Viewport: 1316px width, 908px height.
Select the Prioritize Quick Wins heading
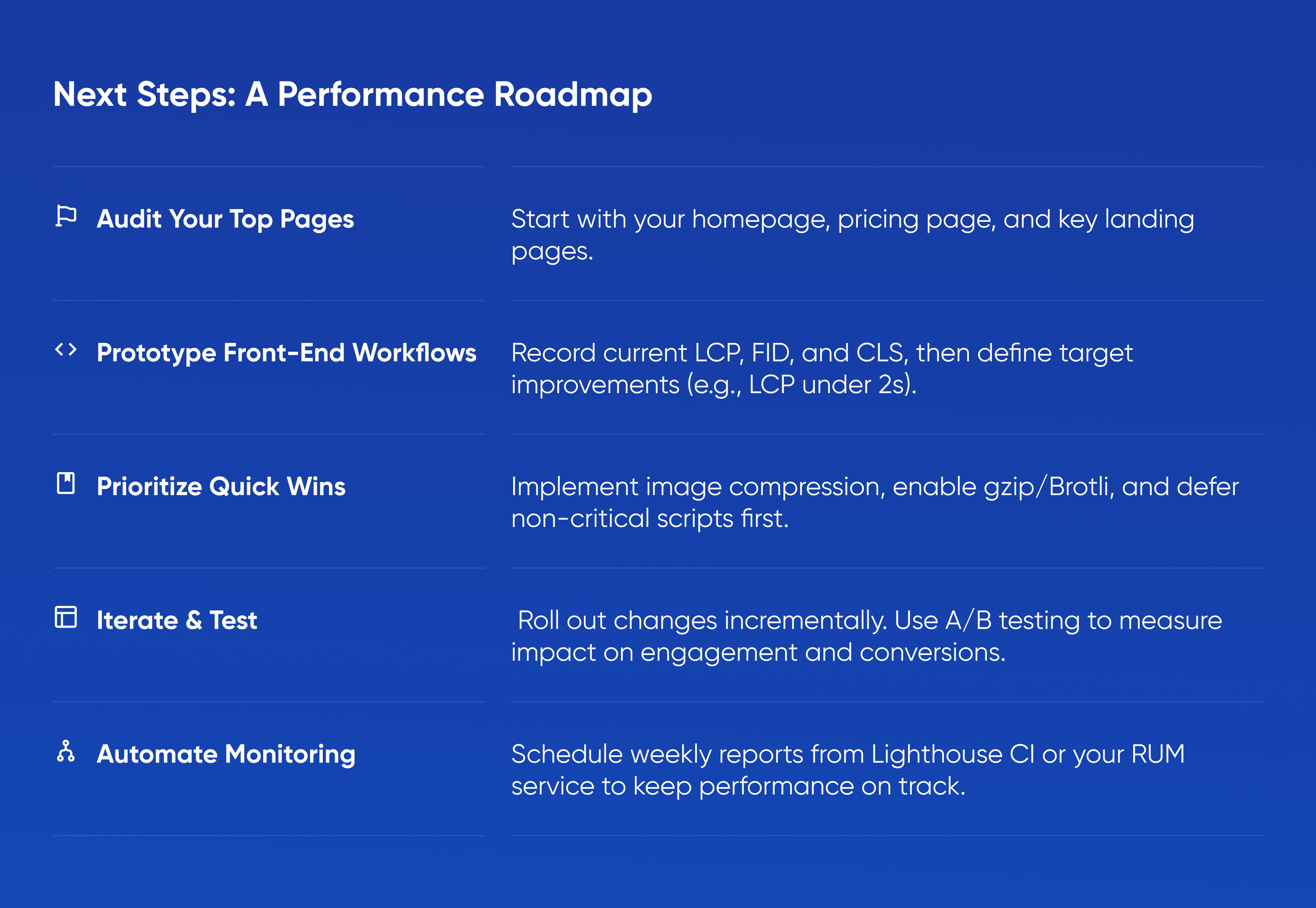tap(221, 486)
